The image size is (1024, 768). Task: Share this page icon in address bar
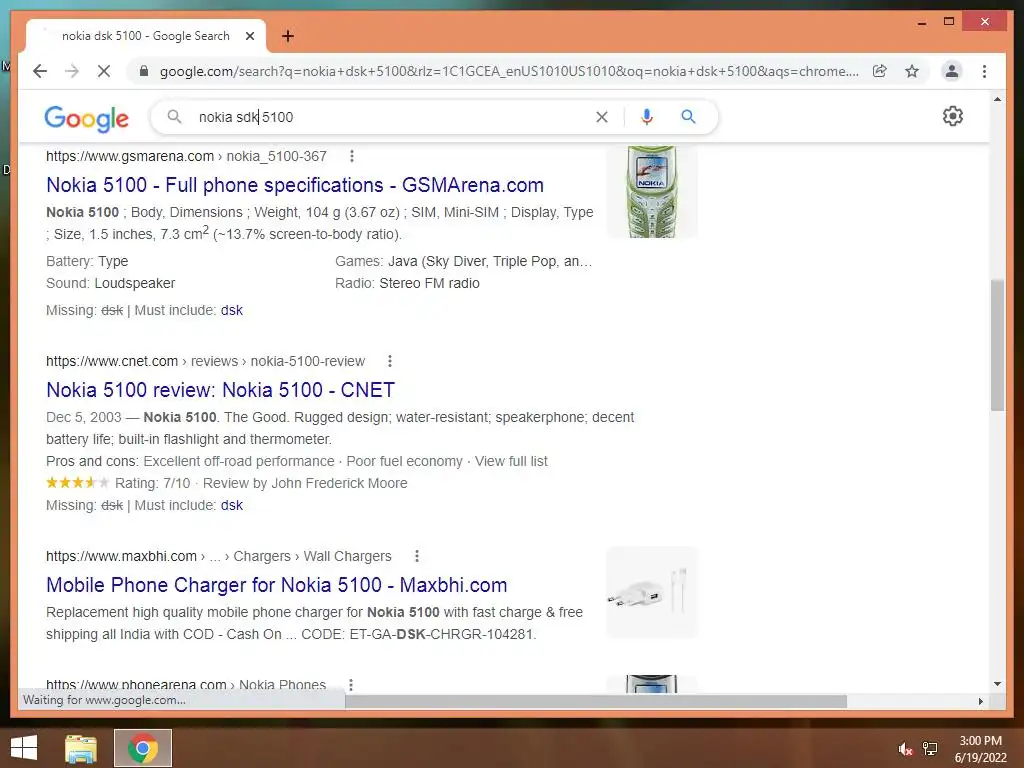pyautogui.click(x=880, y=71)
